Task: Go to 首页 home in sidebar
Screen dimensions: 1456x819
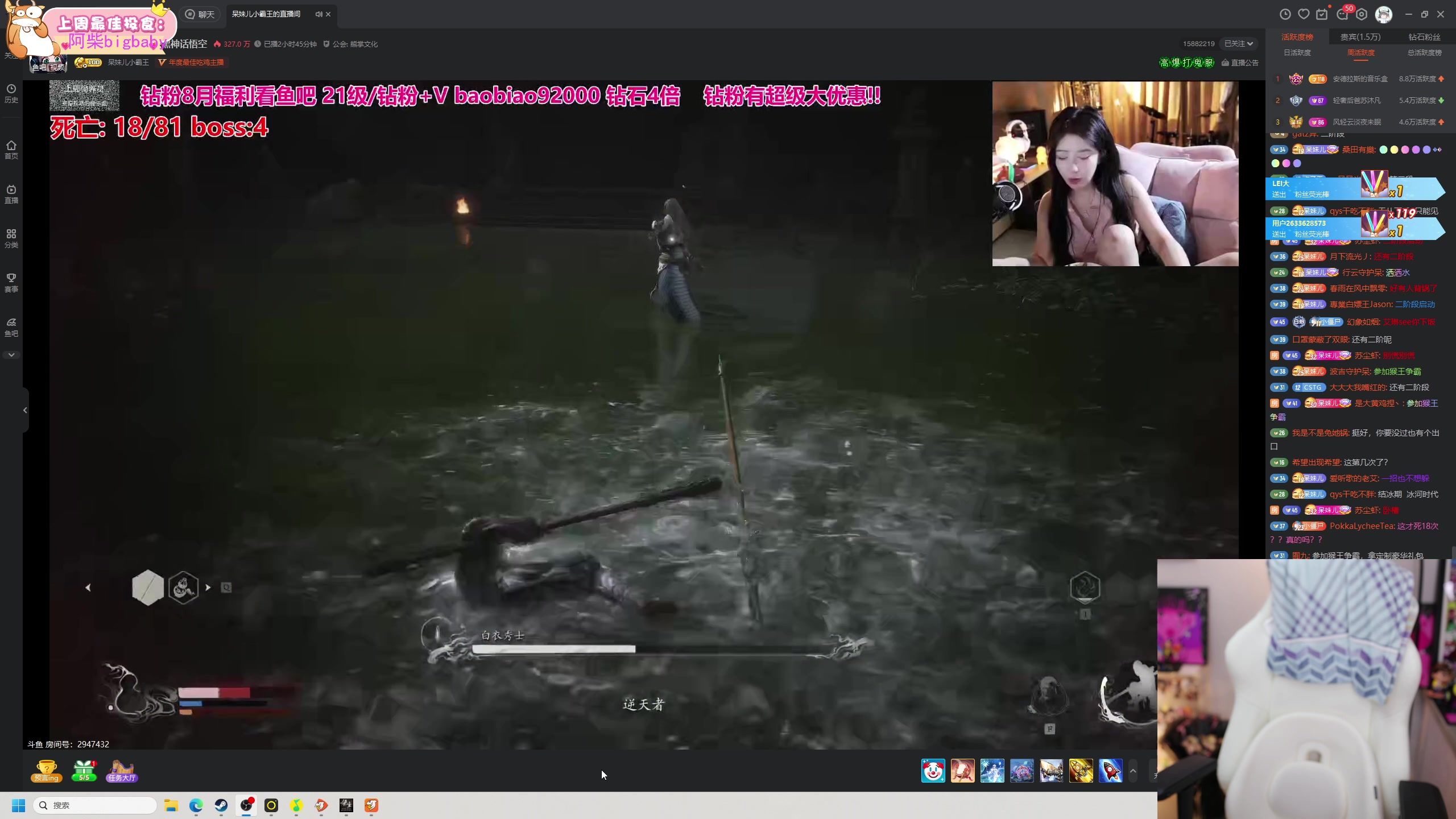Action: tap(11, 150)
